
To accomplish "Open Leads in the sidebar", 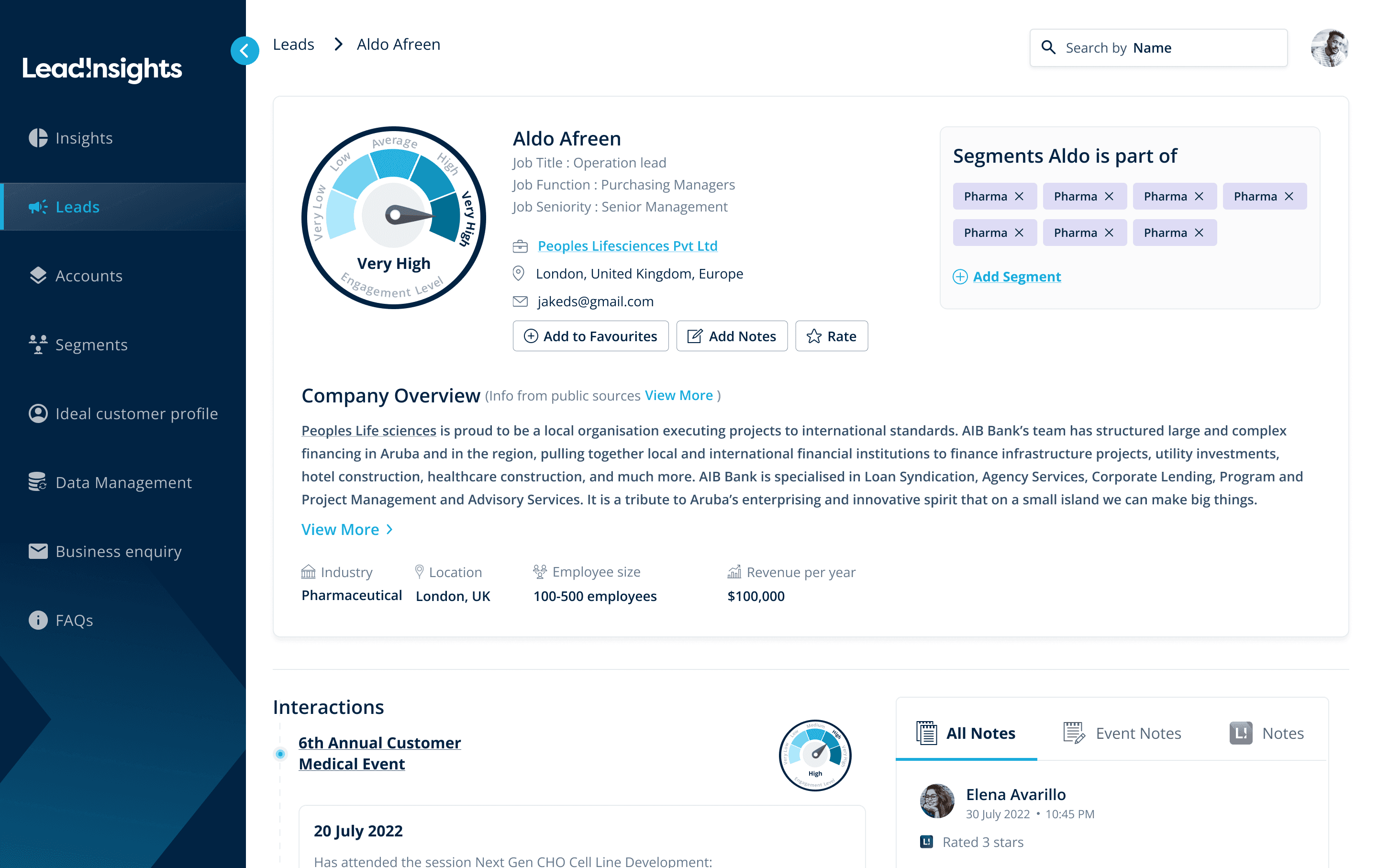I will click(123, 207).
